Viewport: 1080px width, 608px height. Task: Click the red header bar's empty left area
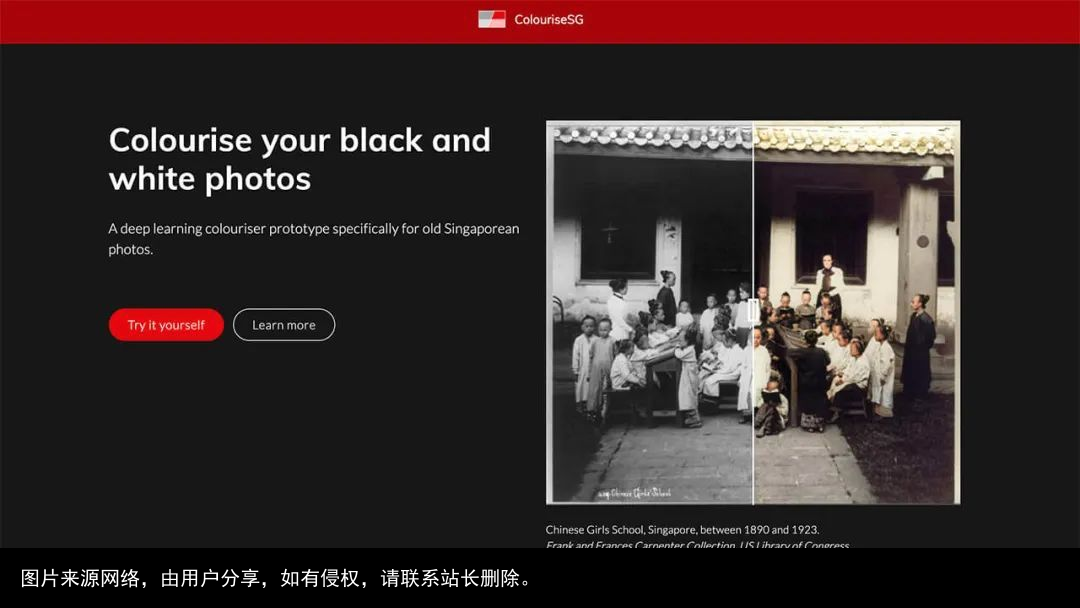200,21
